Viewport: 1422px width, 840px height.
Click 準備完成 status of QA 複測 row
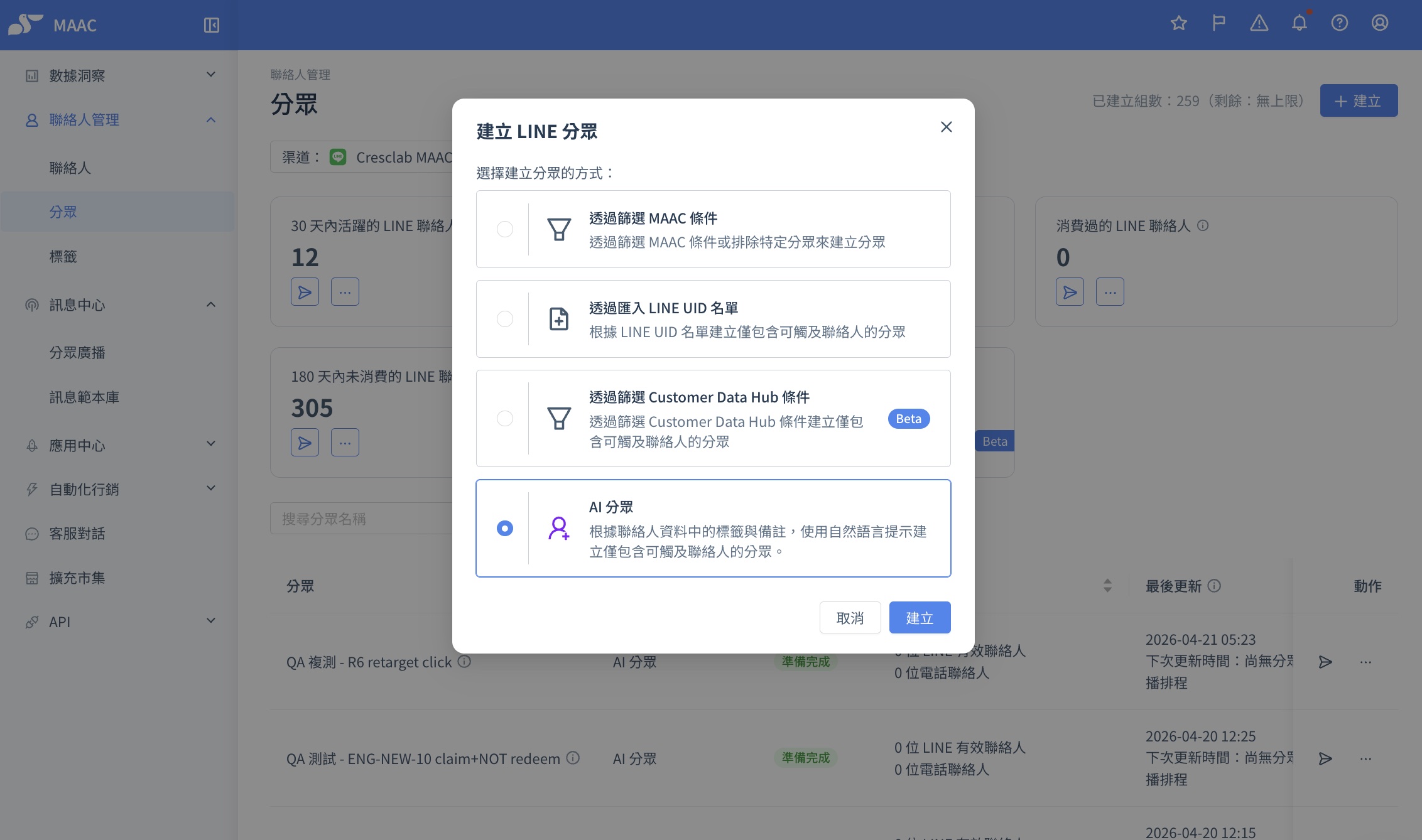(805, 661)
